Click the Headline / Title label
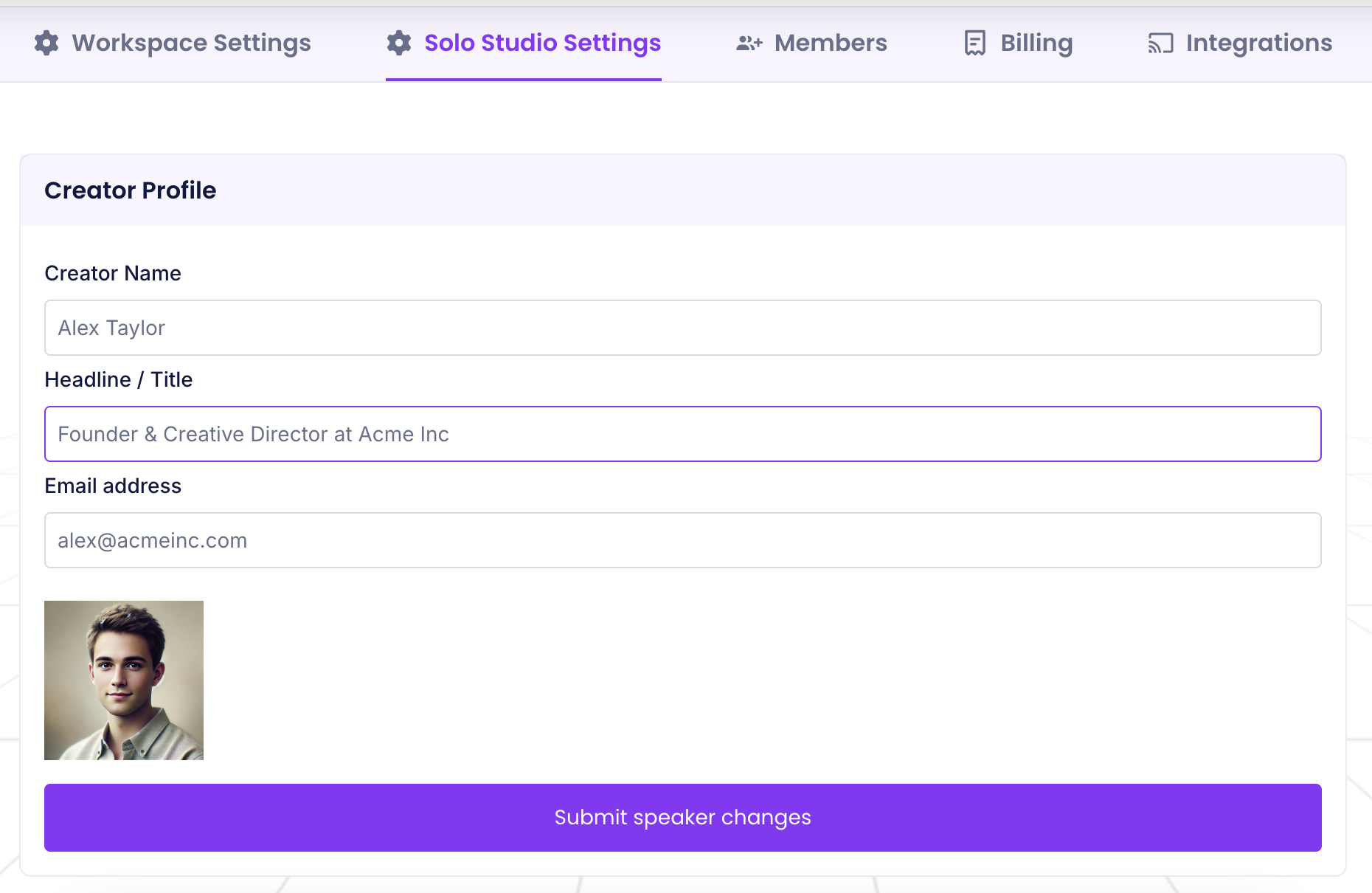This screenshot has width=1372, height=893. (x=119, y=379)
